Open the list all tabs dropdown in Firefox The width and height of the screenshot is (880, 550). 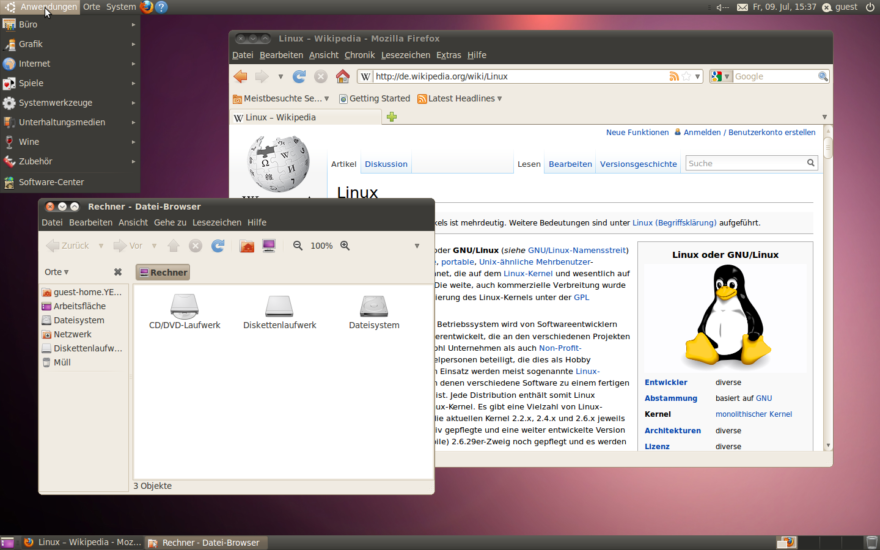[x=824, y=117]
